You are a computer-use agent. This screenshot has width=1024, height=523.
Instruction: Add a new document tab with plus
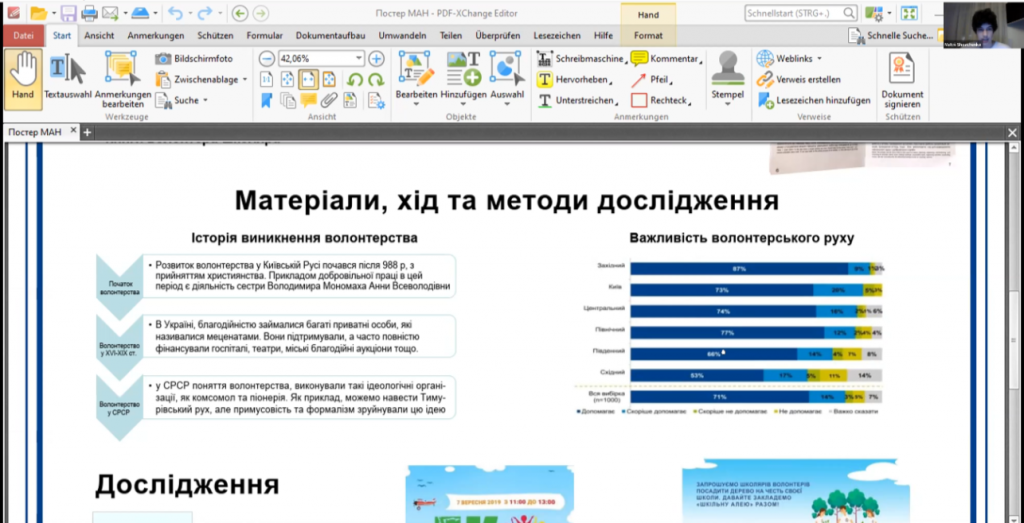(x=86, y=133)
